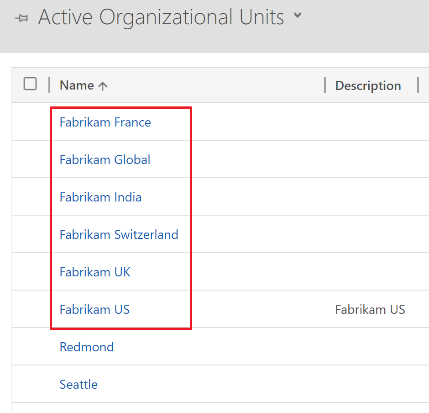Open the Seattle organizational unit

pos(78,384)
